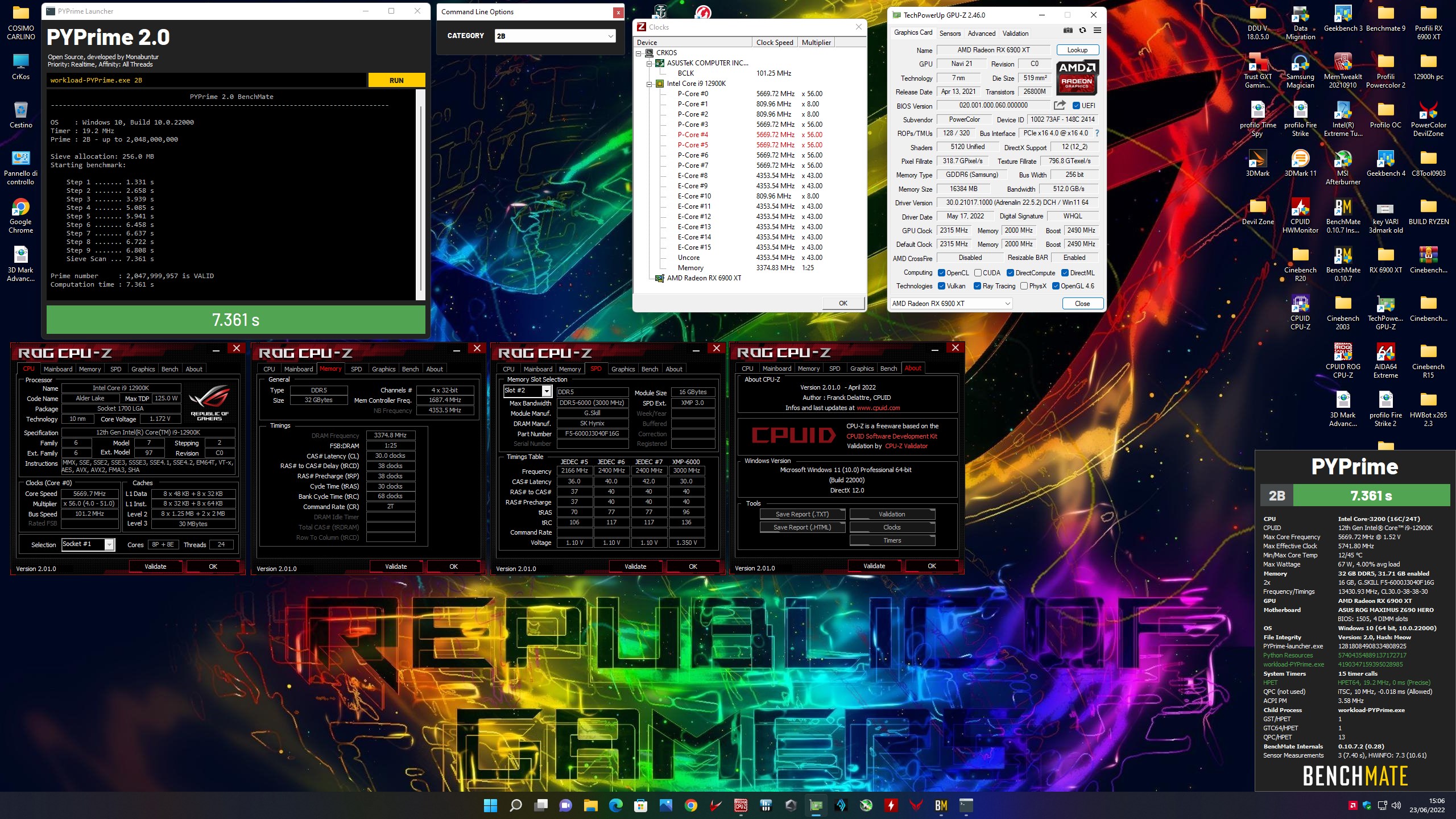This screenshot has width=1456, height=819.
Task: Click the Bus Interface question mark icon
Action: tap(1097, 133)
